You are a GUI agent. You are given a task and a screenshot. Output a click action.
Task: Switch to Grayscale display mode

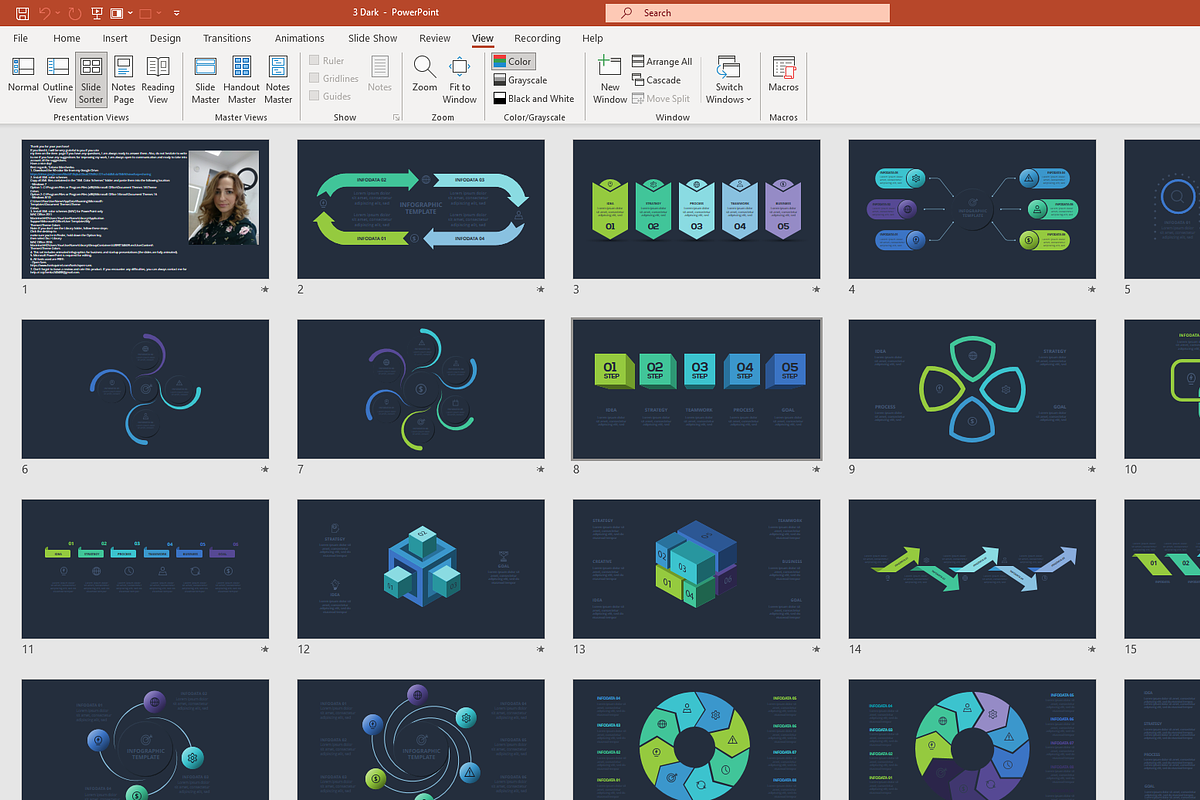click(520, 80)
